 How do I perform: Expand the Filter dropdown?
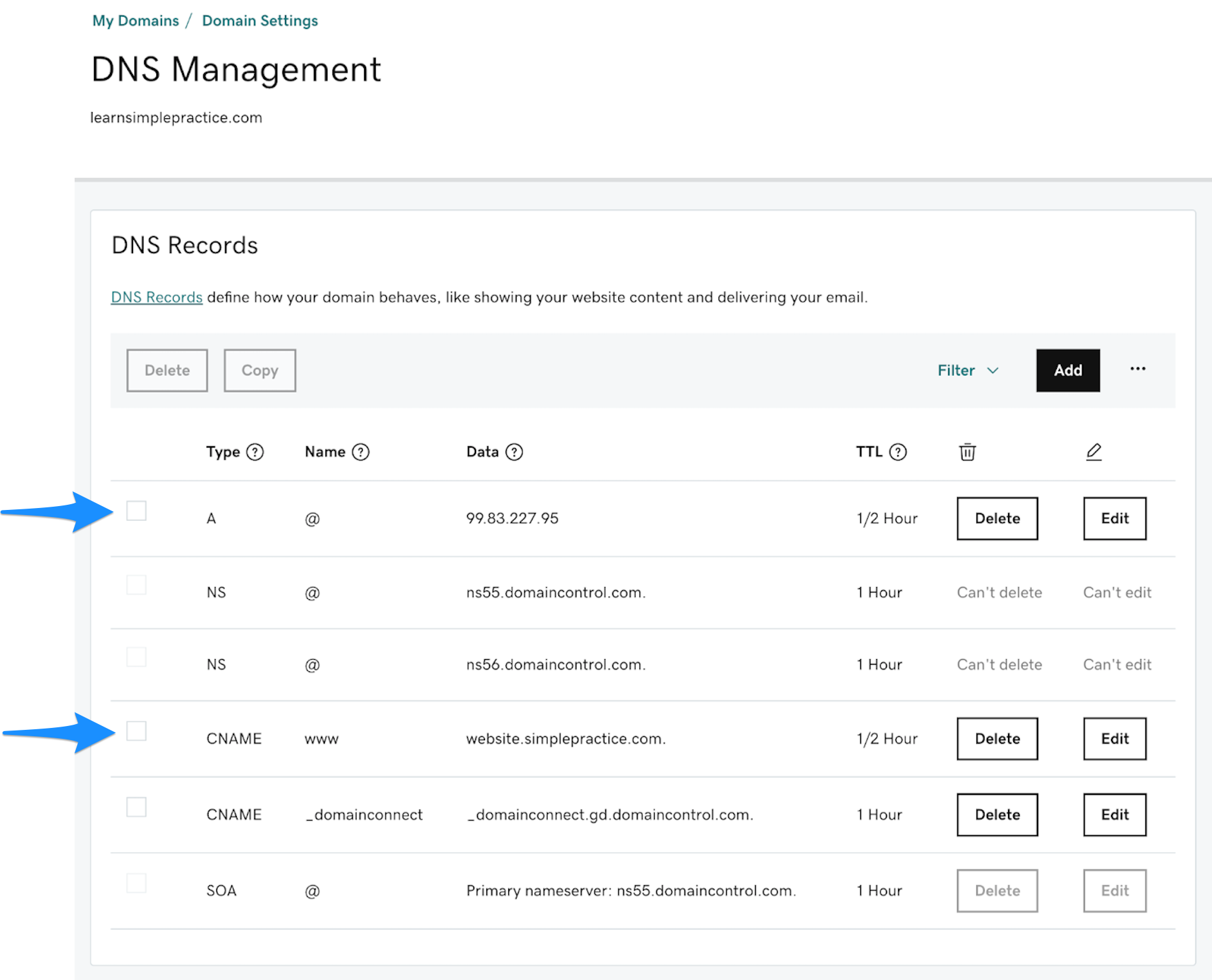tap(968, 370)
